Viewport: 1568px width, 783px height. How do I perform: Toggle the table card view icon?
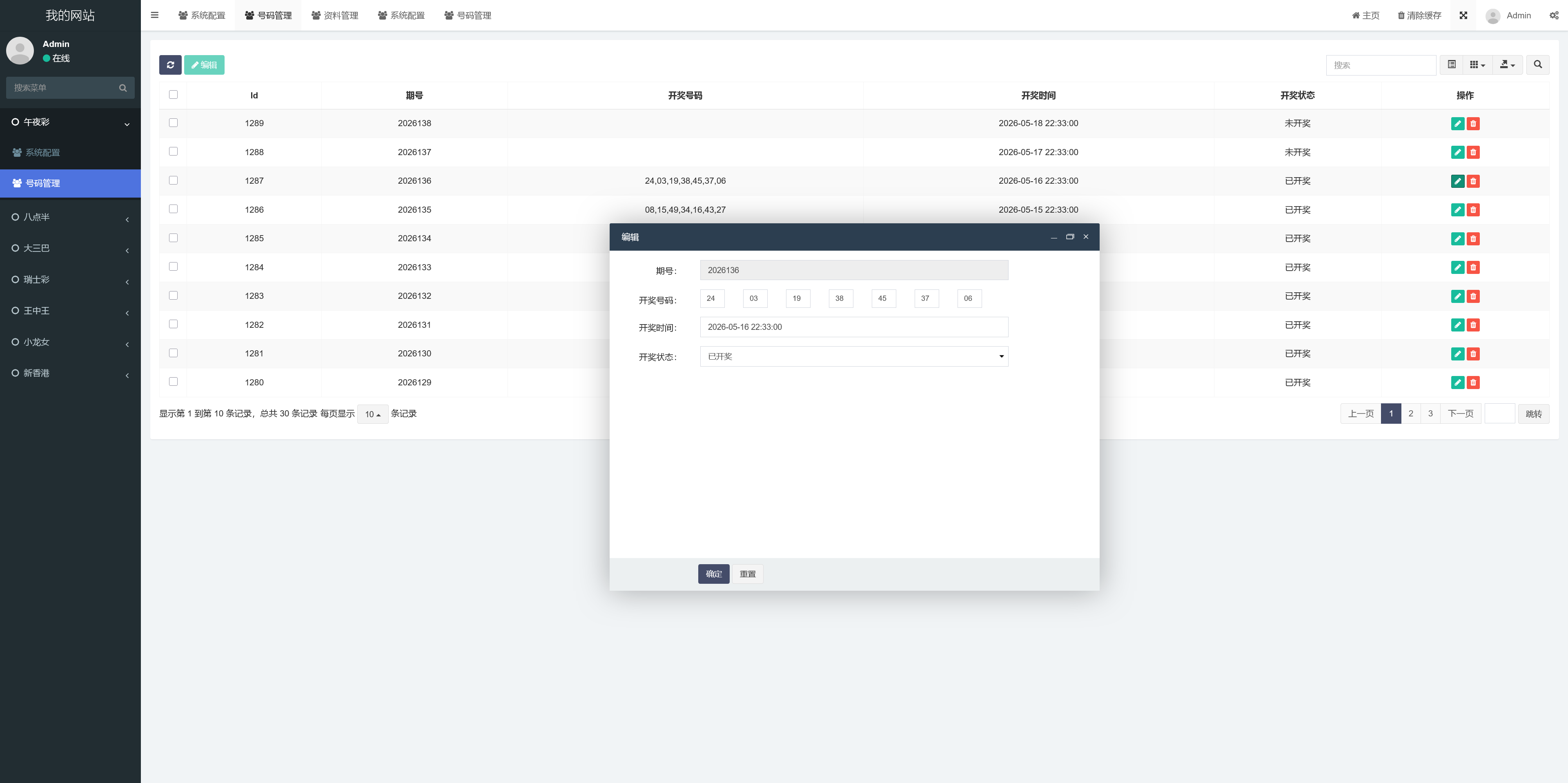[x=1452, y=65]
